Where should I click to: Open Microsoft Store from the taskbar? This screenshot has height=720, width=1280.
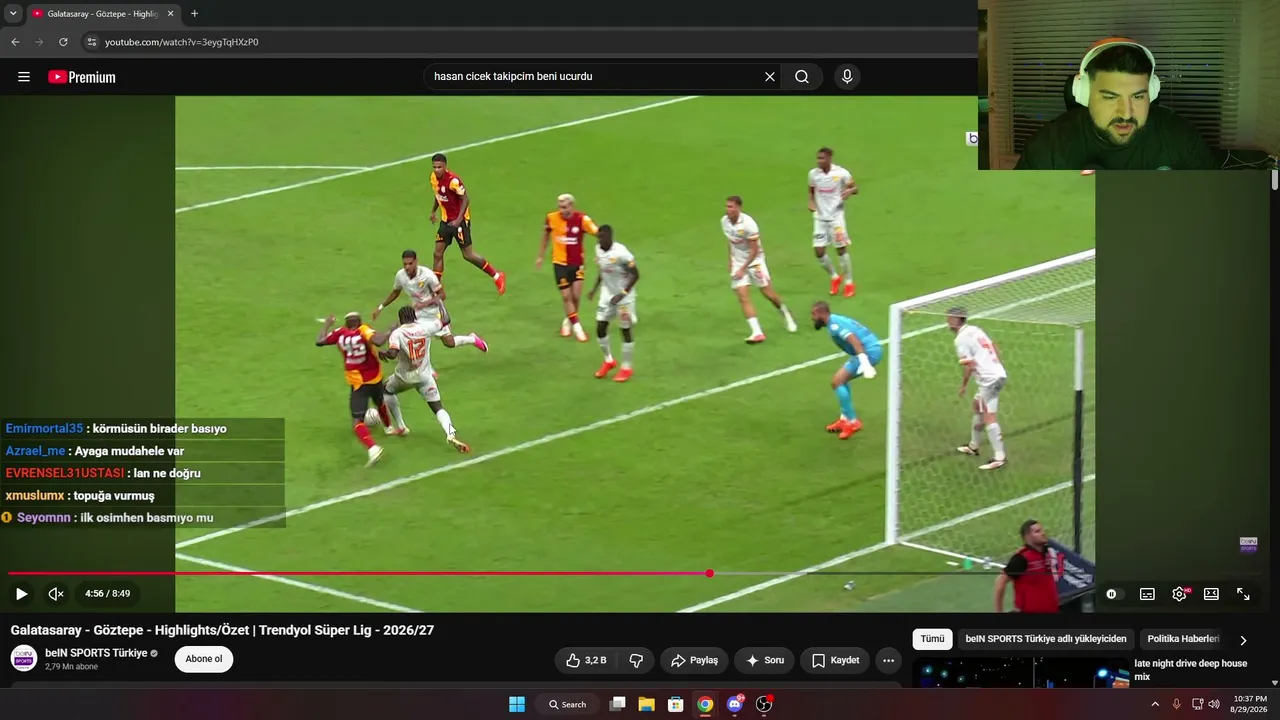click(x=676, y=704)
